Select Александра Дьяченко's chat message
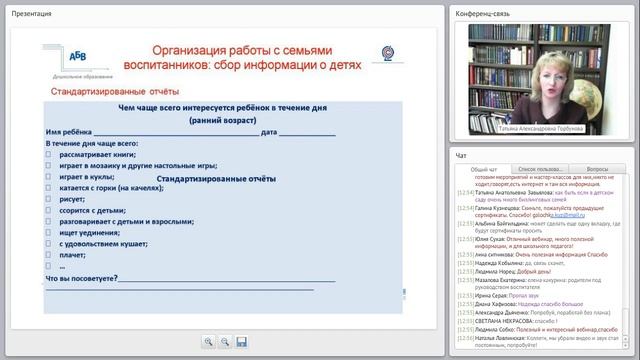The image size is (640, 360). [x=534, y=313]
